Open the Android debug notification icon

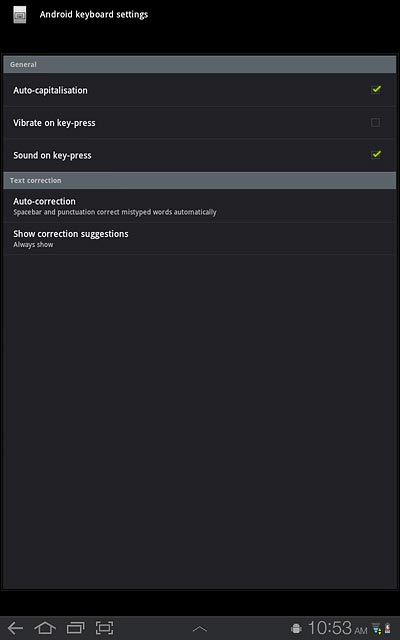(296, 629)
